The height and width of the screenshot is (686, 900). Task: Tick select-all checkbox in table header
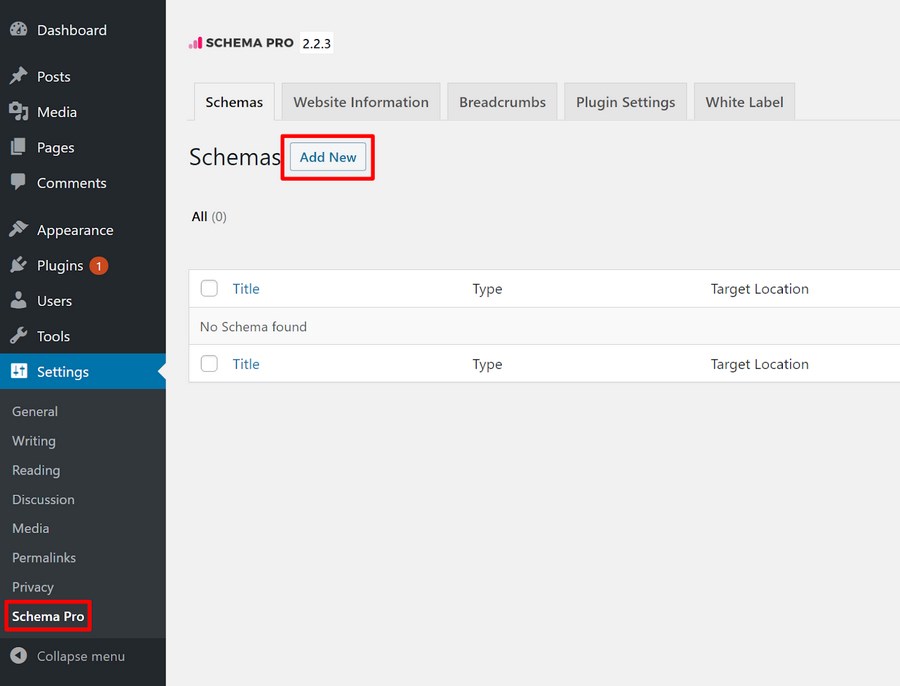point(209,288)
